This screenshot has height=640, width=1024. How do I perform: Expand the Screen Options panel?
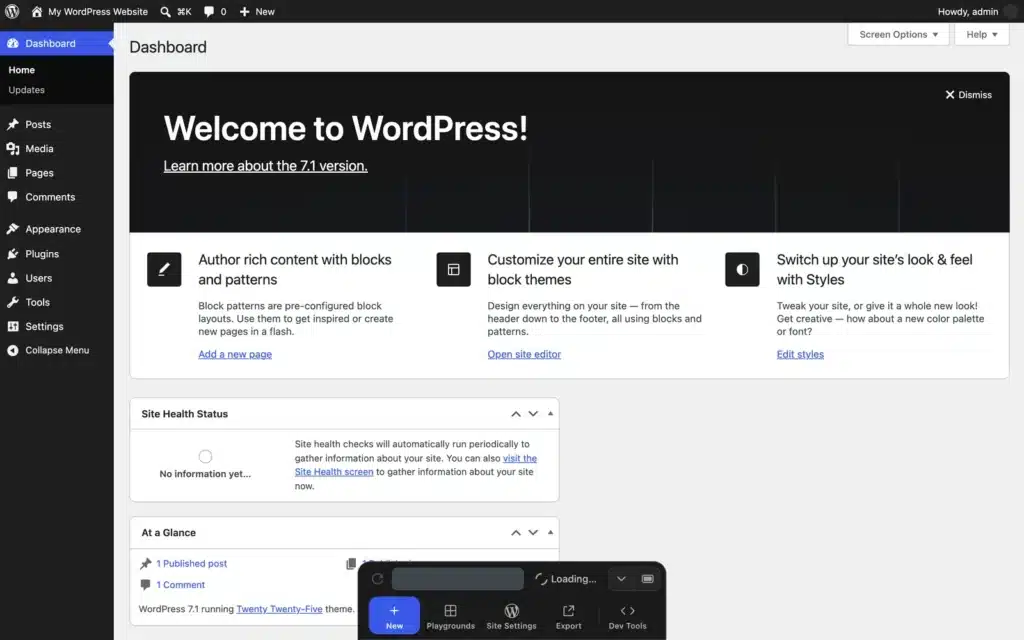[898, 34]
